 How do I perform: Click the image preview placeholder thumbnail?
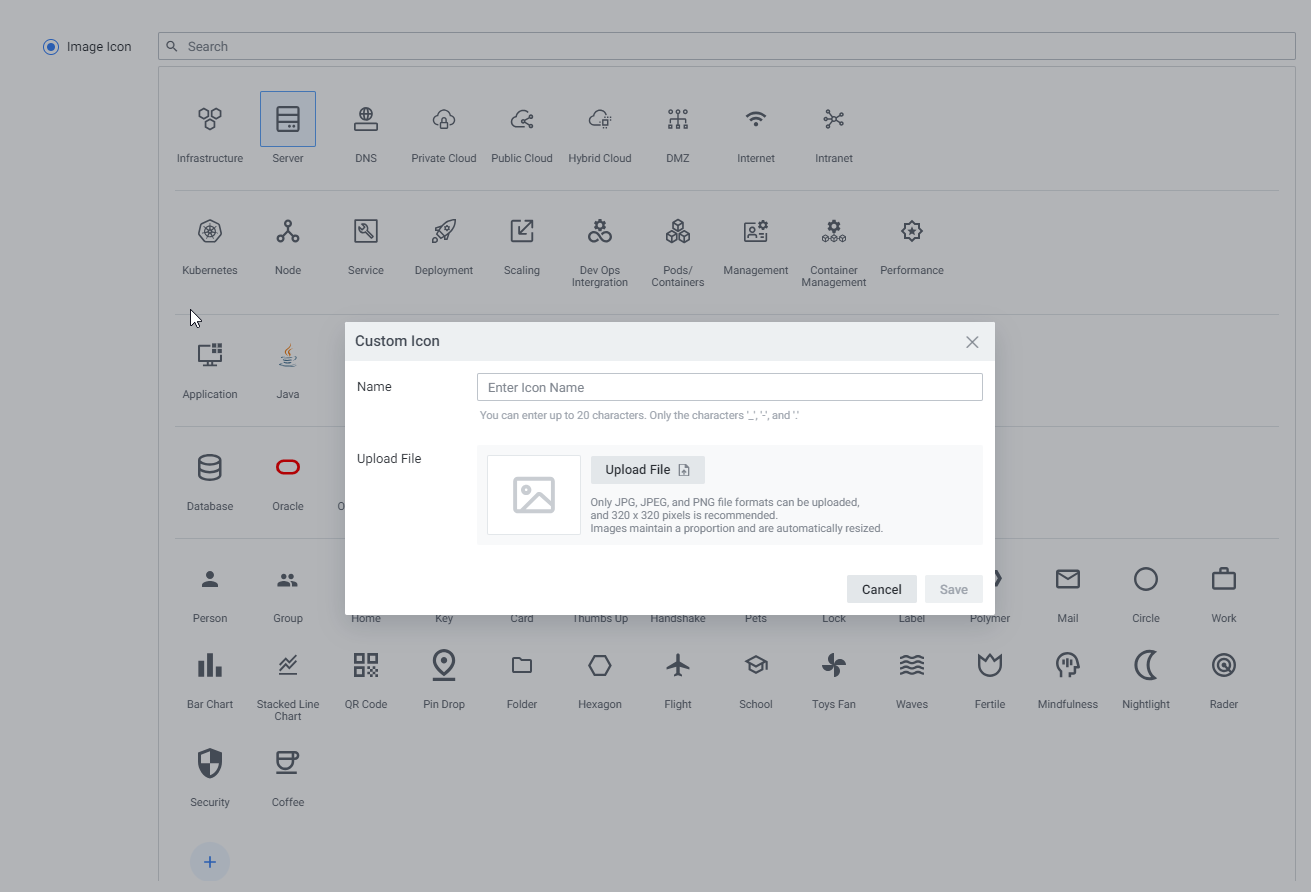[534, 495]
